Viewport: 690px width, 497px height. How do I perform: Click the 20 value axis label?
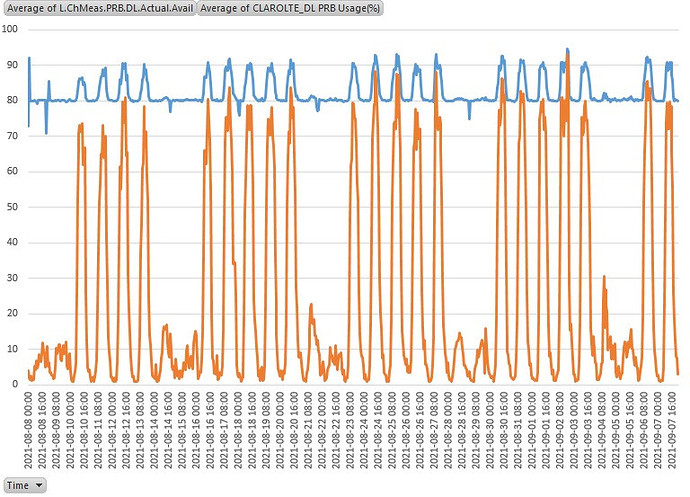click(12, 313)
